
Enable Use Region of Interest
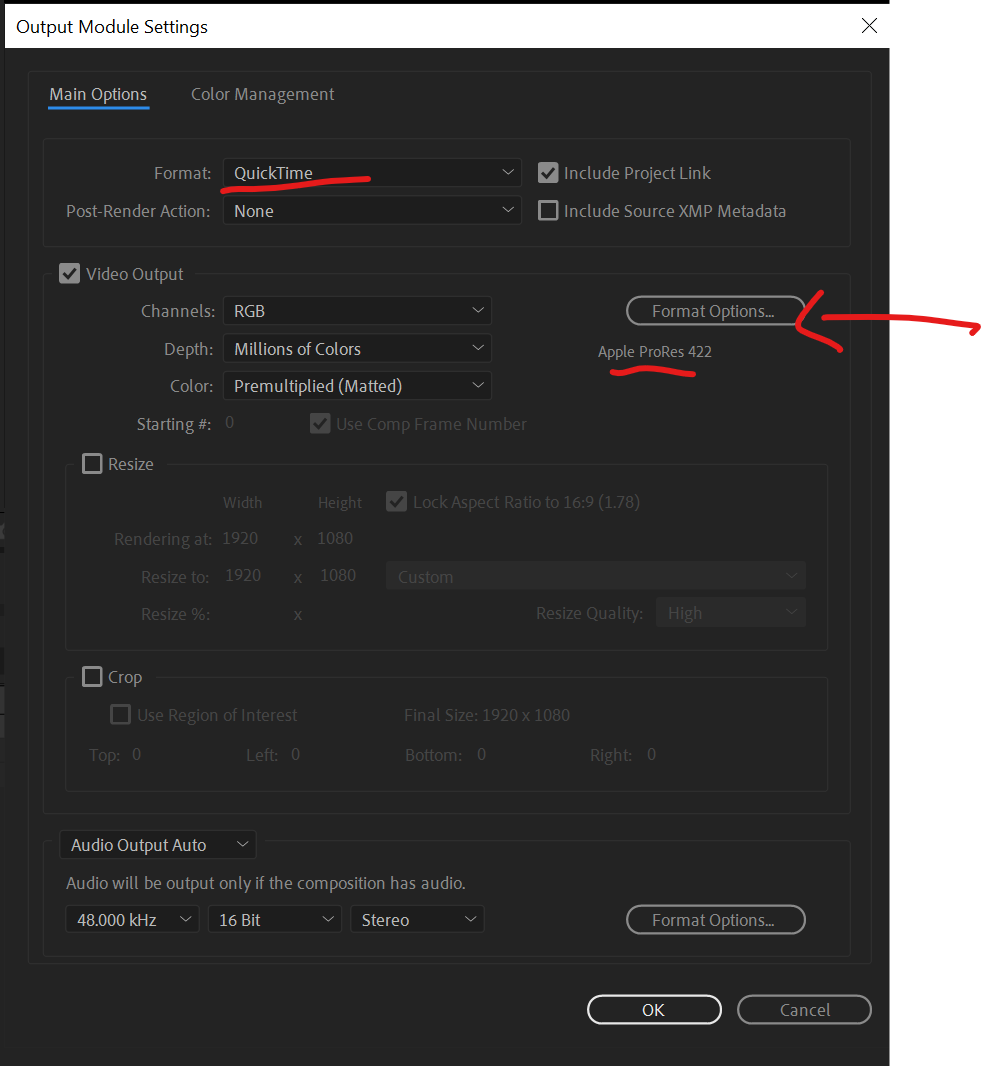tap(120, 714)
